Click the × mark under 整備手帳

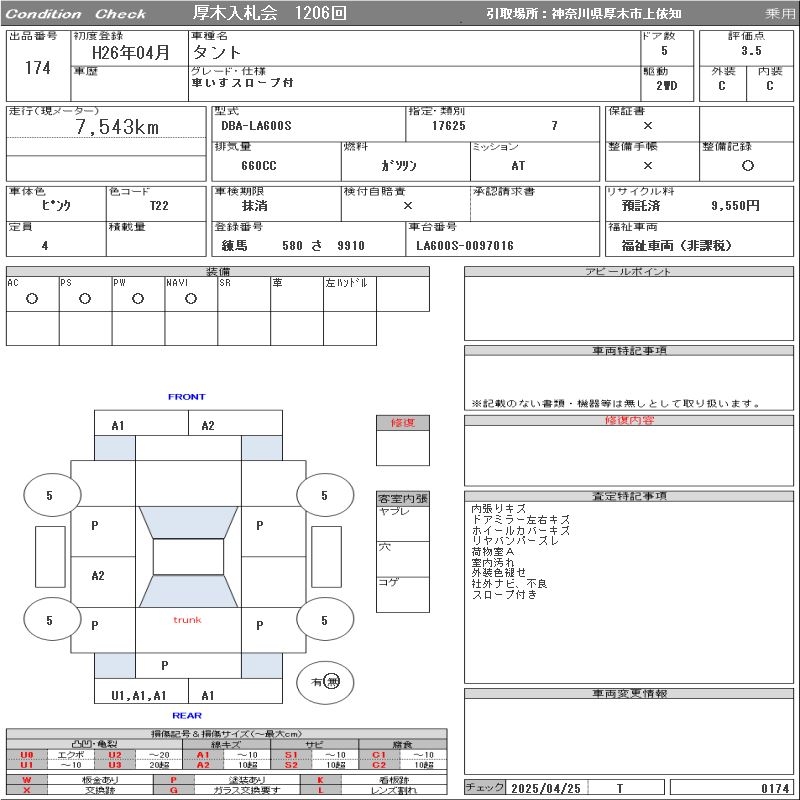pyautogui.click(x=647, y=165)
